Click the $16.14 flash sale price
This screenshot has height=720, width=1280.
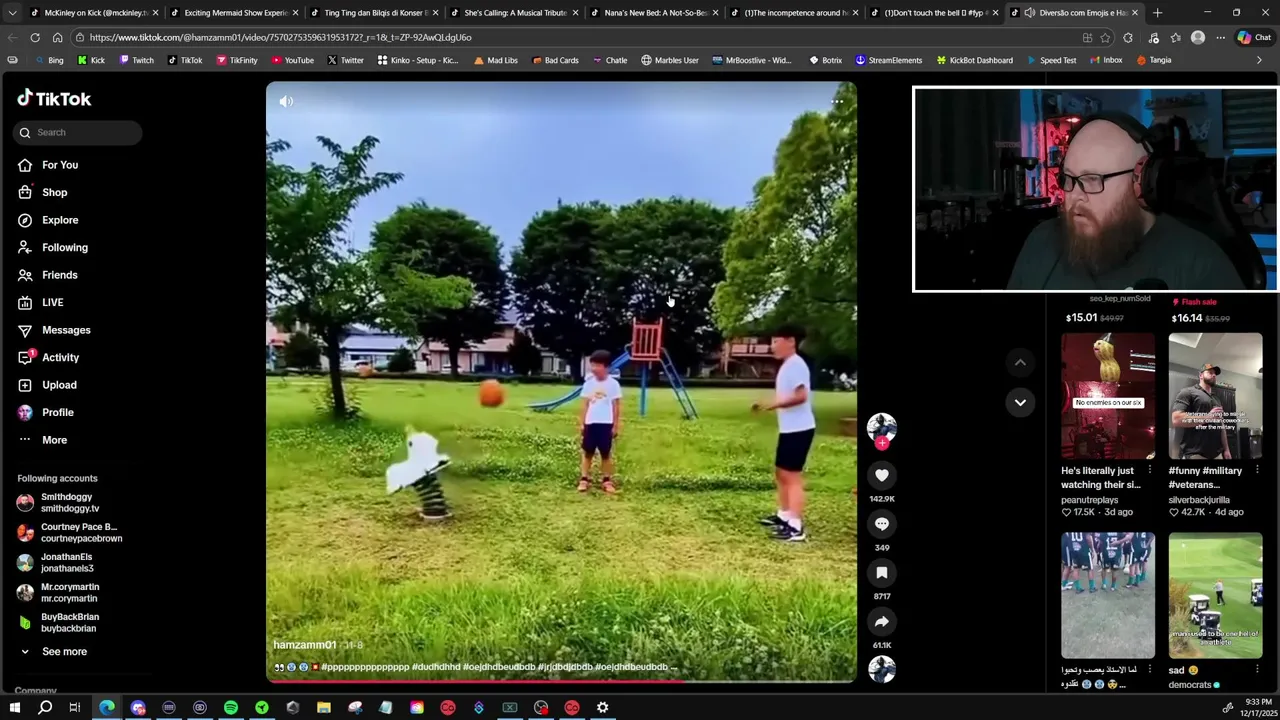1187,318
